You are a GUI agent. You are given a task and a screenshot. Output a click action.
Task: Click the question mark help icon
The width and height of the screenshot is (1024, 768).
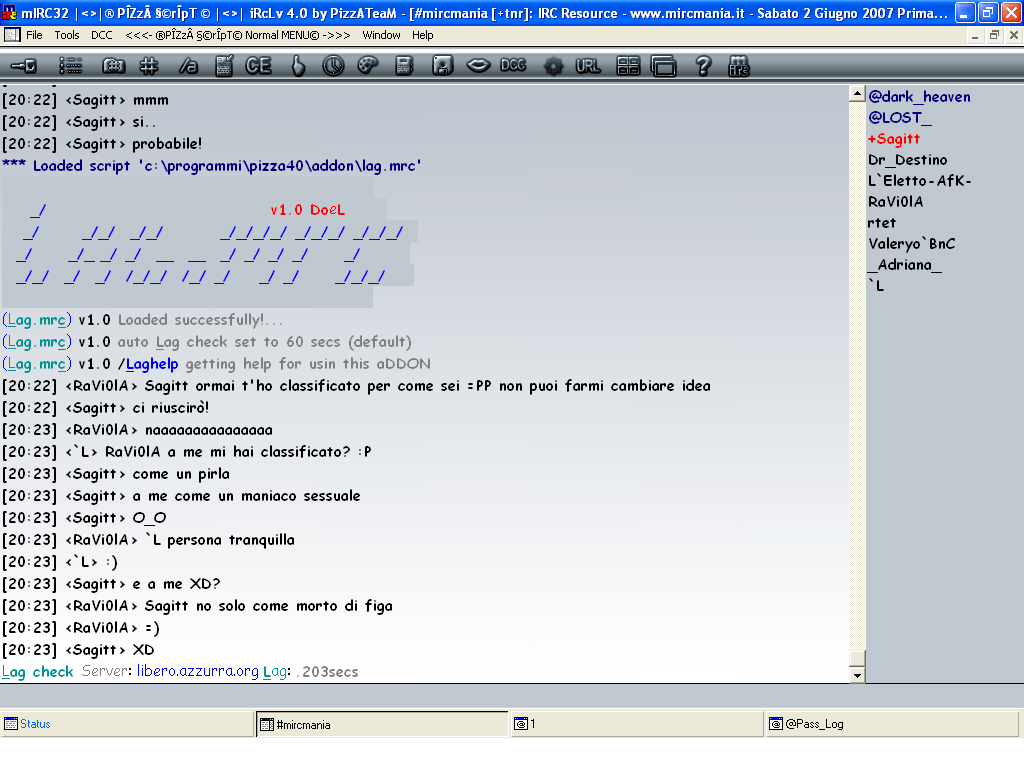click(x=703, y=66)
